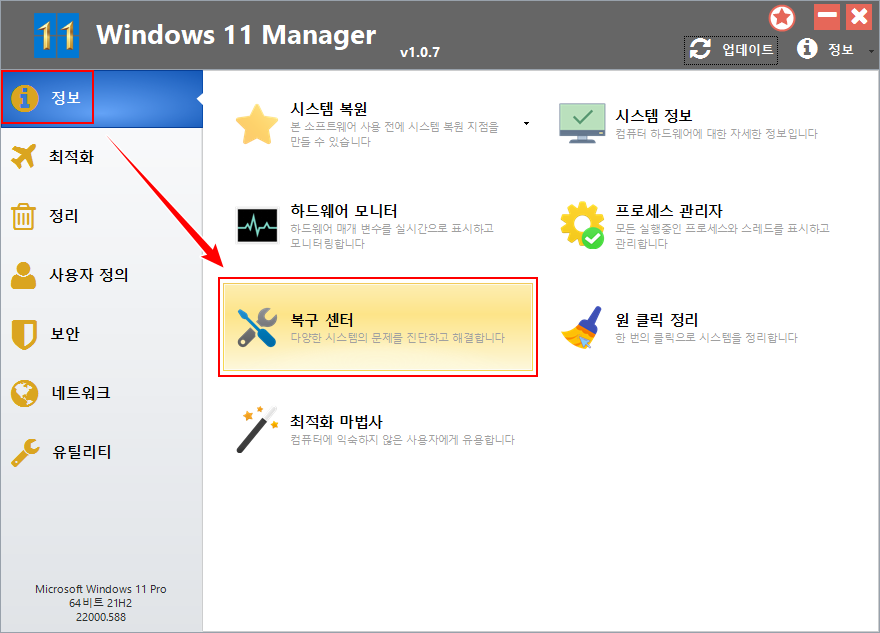Click the Windows 11 Manager logo icon
The height and width of the screenshot is (633, 880).
pyautogui.click(x=56, y=35)
